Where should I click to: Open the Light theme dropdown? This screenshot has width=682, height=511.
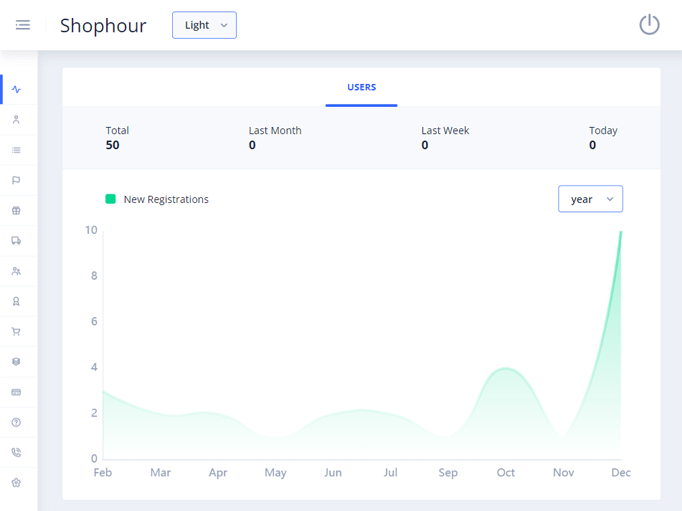coord(204,25)
